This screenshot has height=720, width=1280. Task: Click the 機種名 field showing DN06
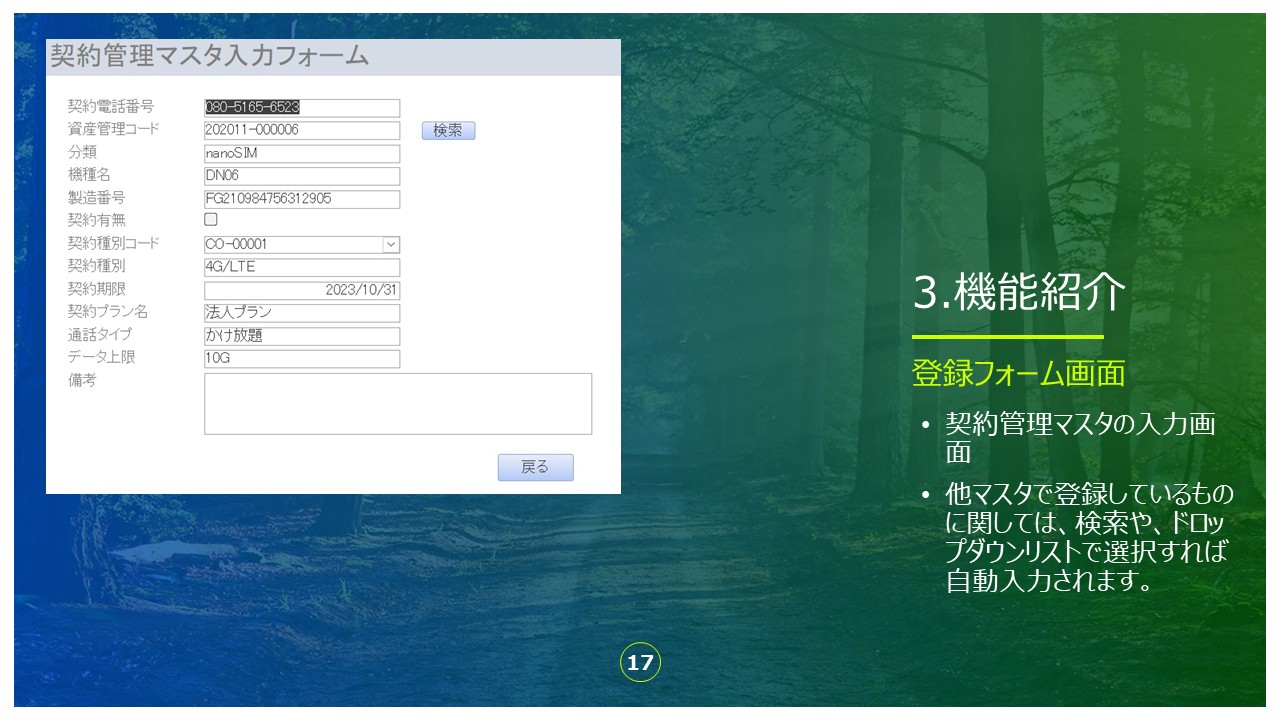[x=301, y=176]
